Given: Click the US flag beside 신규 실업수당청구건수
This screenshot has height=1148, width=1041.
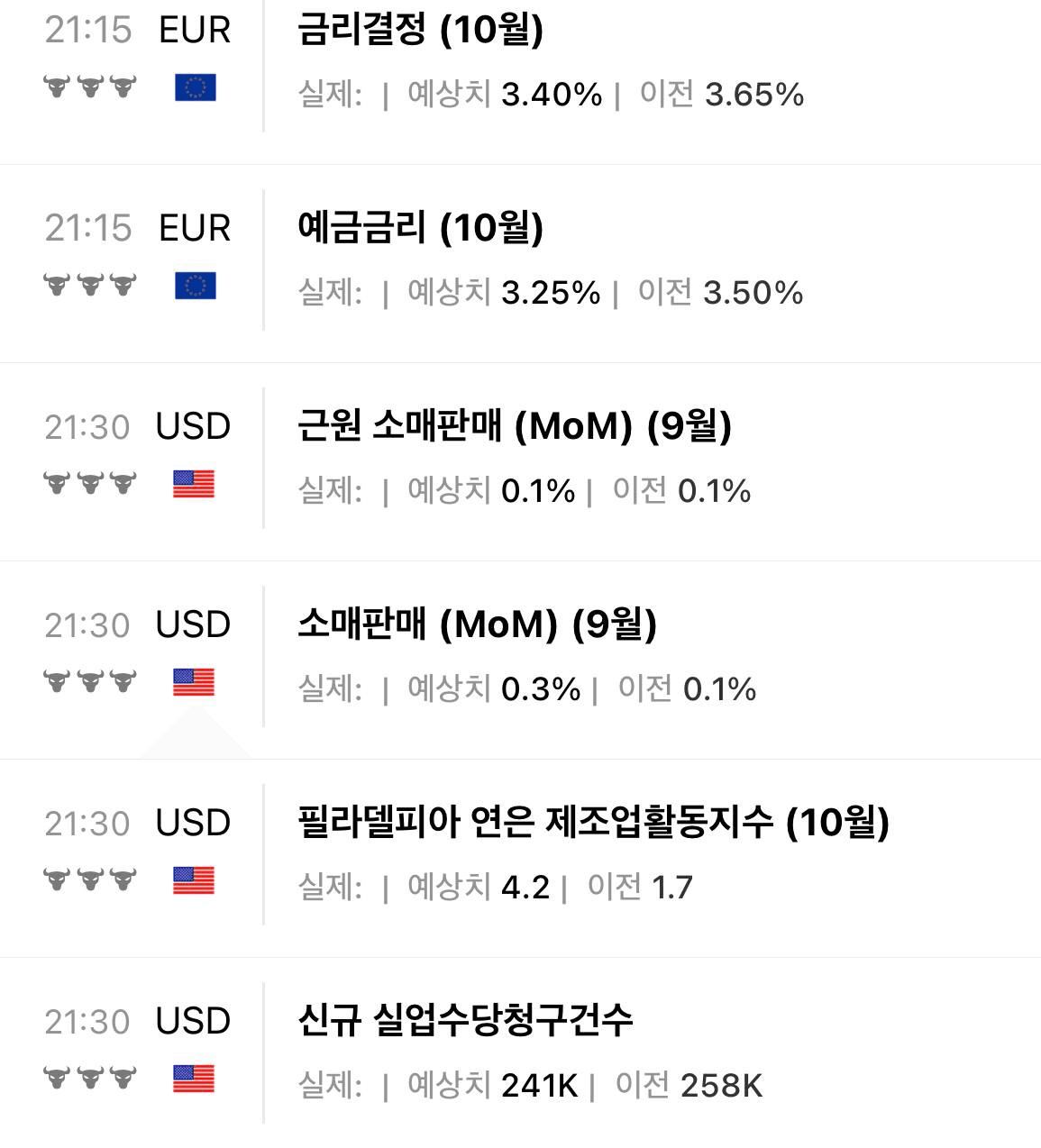Looking at the screenshot, I should coord(194,1079).
